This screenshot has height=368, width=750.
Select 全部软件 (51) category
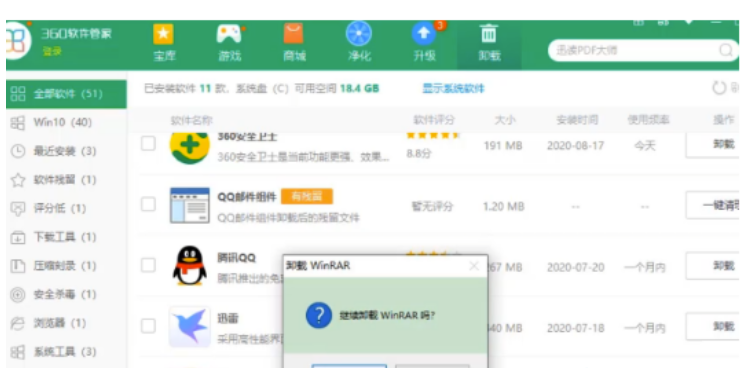click(x=66, y=94)
